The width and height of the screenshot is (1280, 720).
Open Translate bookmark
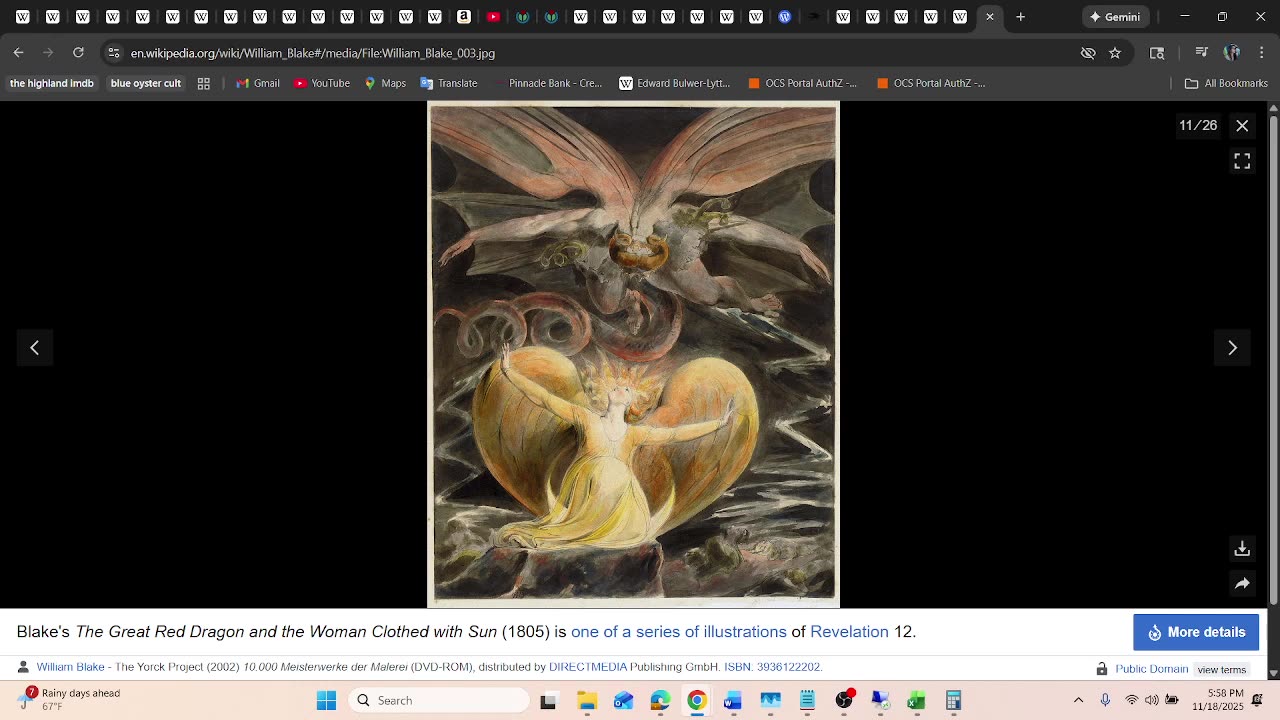click(x=449, y=83)
